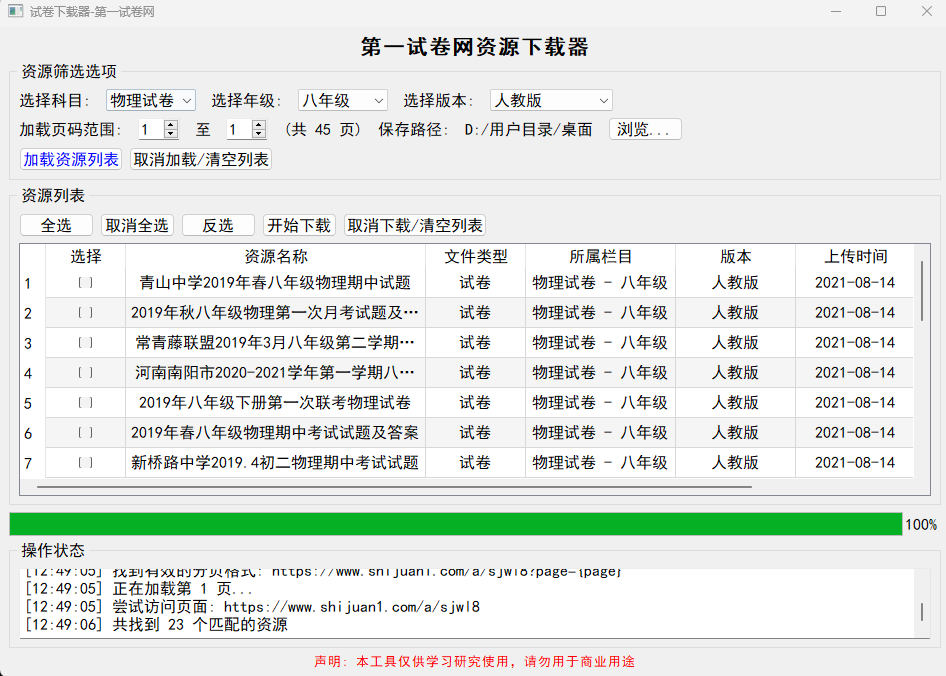Check the box for 新桥路中学2019.4 row
946x676 pixels.
point(86,463)
